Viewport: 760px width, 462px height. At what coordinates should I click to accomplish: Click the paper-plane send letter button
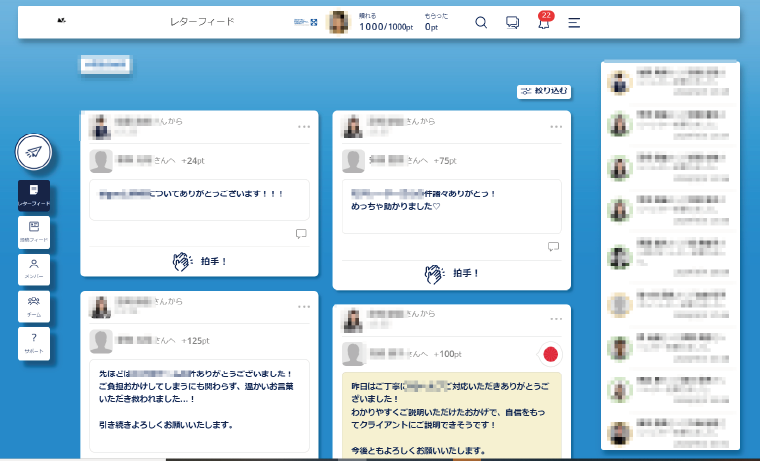pos(33,152)
